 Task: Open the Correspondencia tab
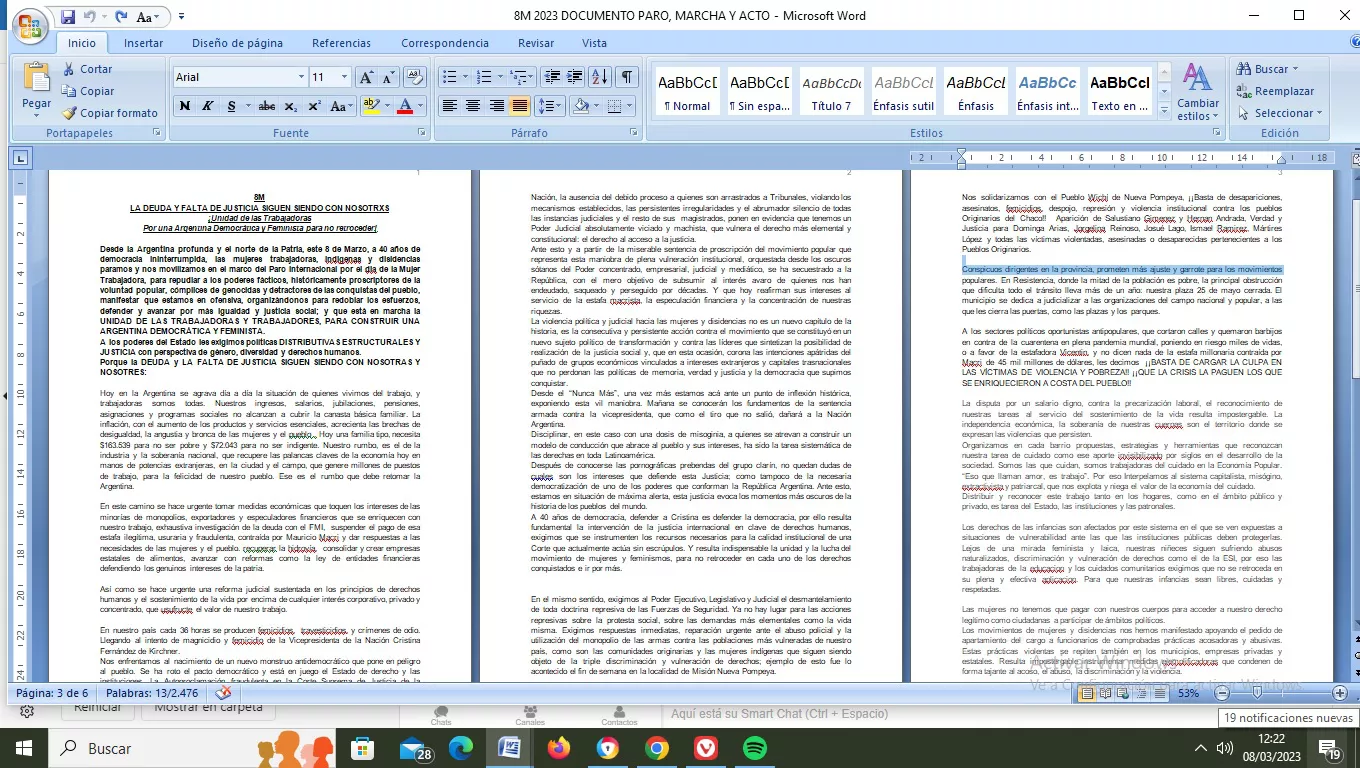(445, 43)
